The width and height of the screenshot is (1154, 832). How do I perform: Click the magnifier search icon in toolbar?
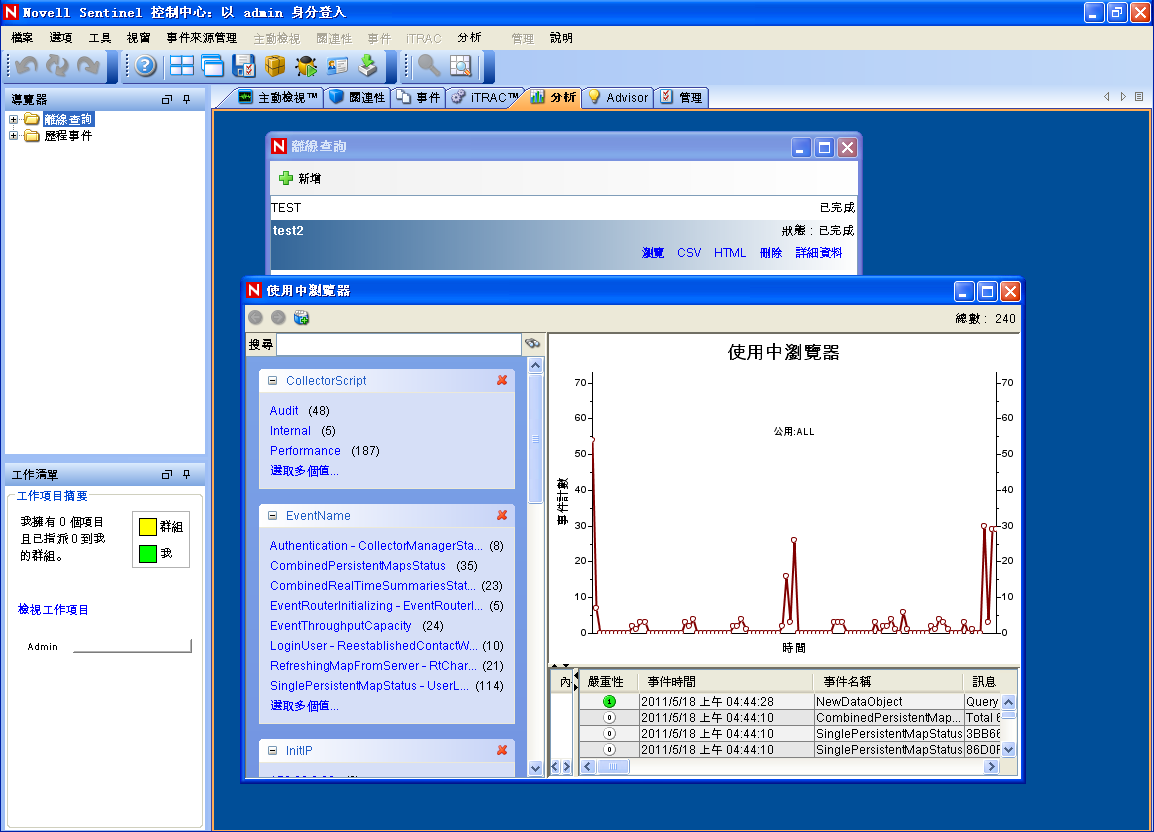click(x=429, y=66)
